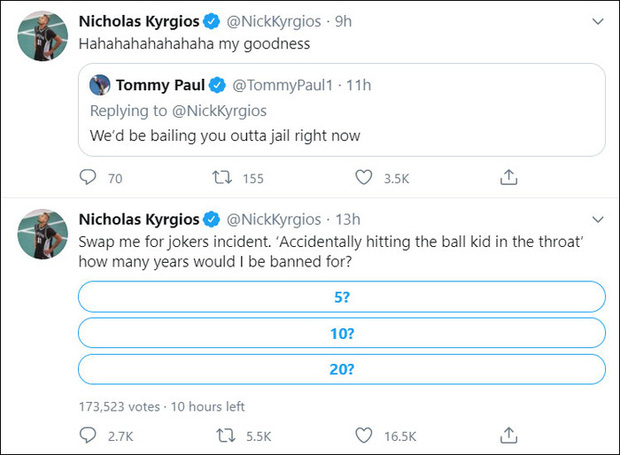Retweet the 'Hahahahahahahaha my goodness' tweet
This screenshot has height=455, width=620.
tap(222, 177)
